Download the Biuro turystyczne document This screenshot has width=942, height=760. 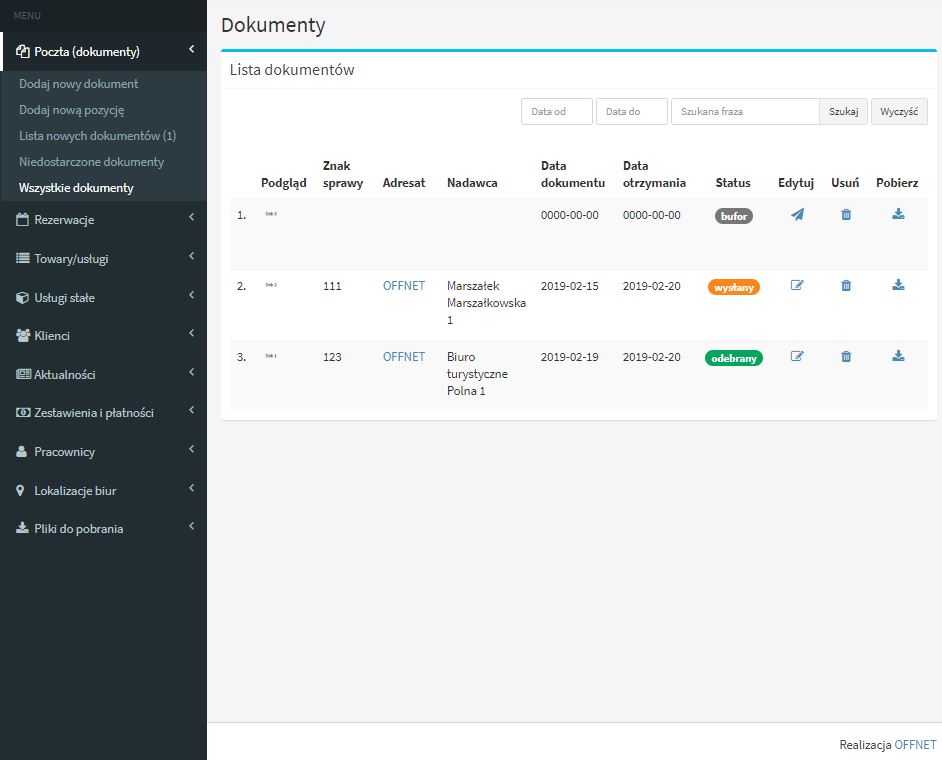[898, 356]
